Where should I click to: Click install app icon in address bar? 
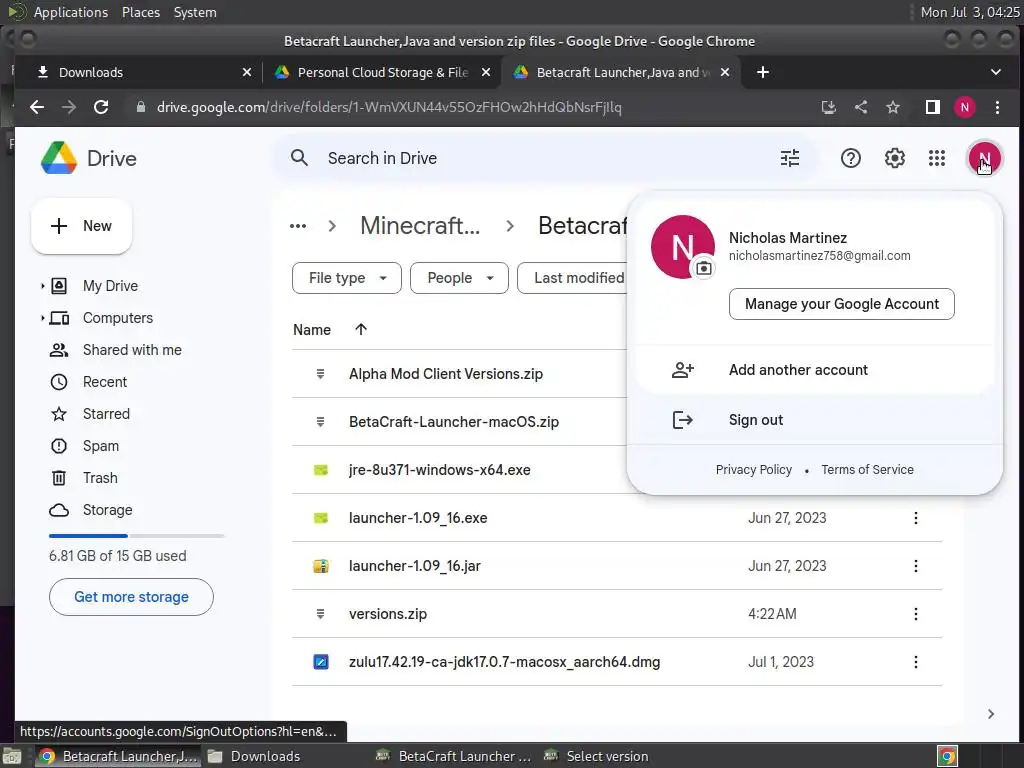click(828, 107)
